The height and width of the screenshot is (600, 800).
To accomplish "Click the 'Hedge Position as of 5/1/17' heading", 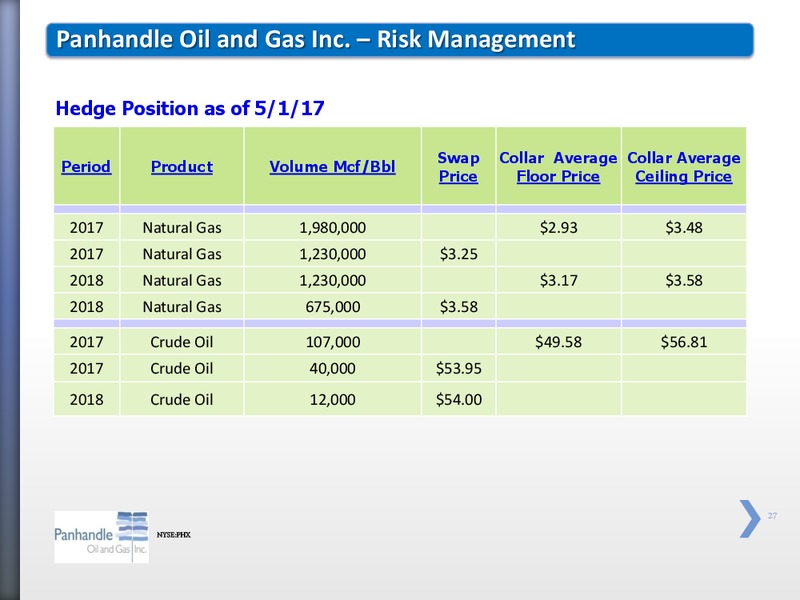I will [x=190, y=108].
